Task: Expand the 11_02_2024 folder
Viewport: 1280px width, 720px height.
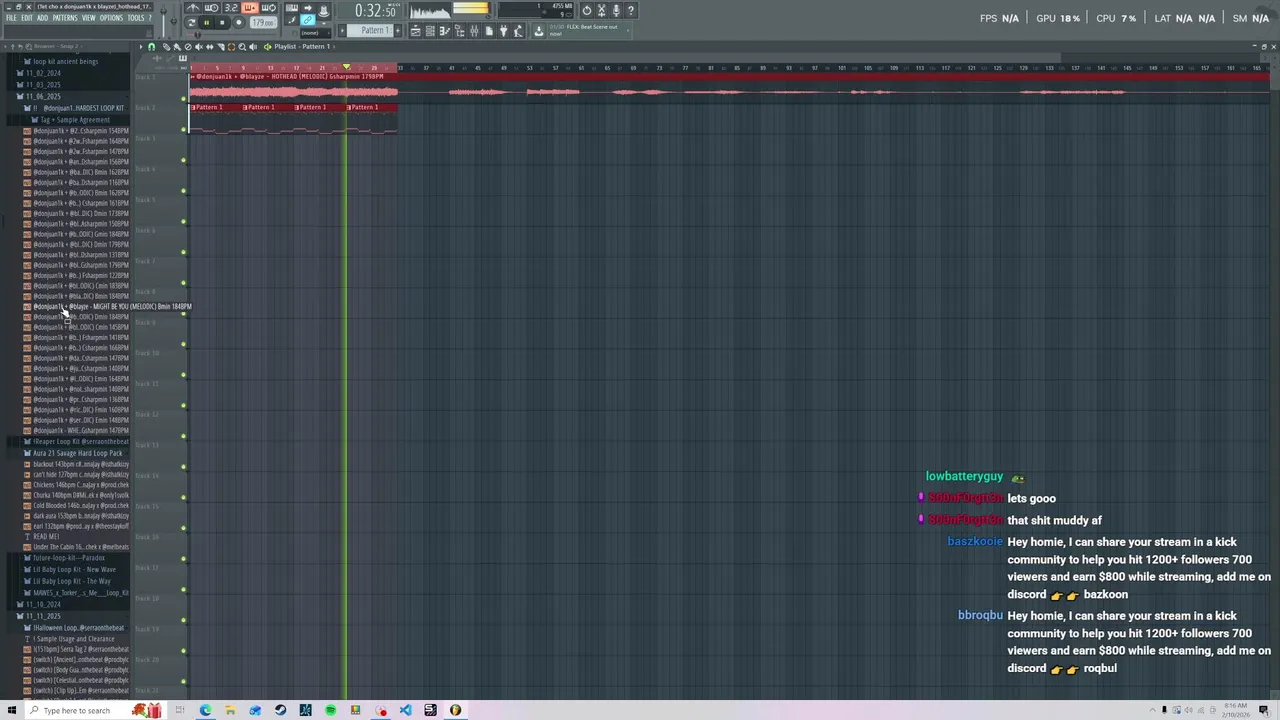Action: [x=42, y=73]
